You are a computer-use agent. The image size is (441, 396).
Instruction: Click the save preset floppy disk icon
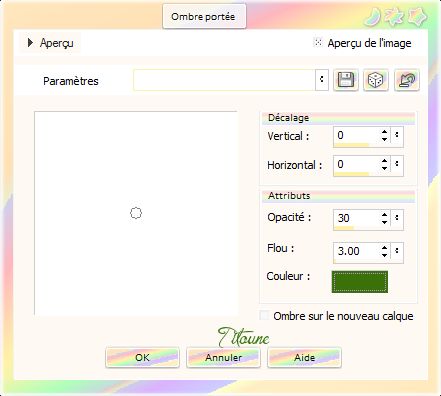[346, 80]
